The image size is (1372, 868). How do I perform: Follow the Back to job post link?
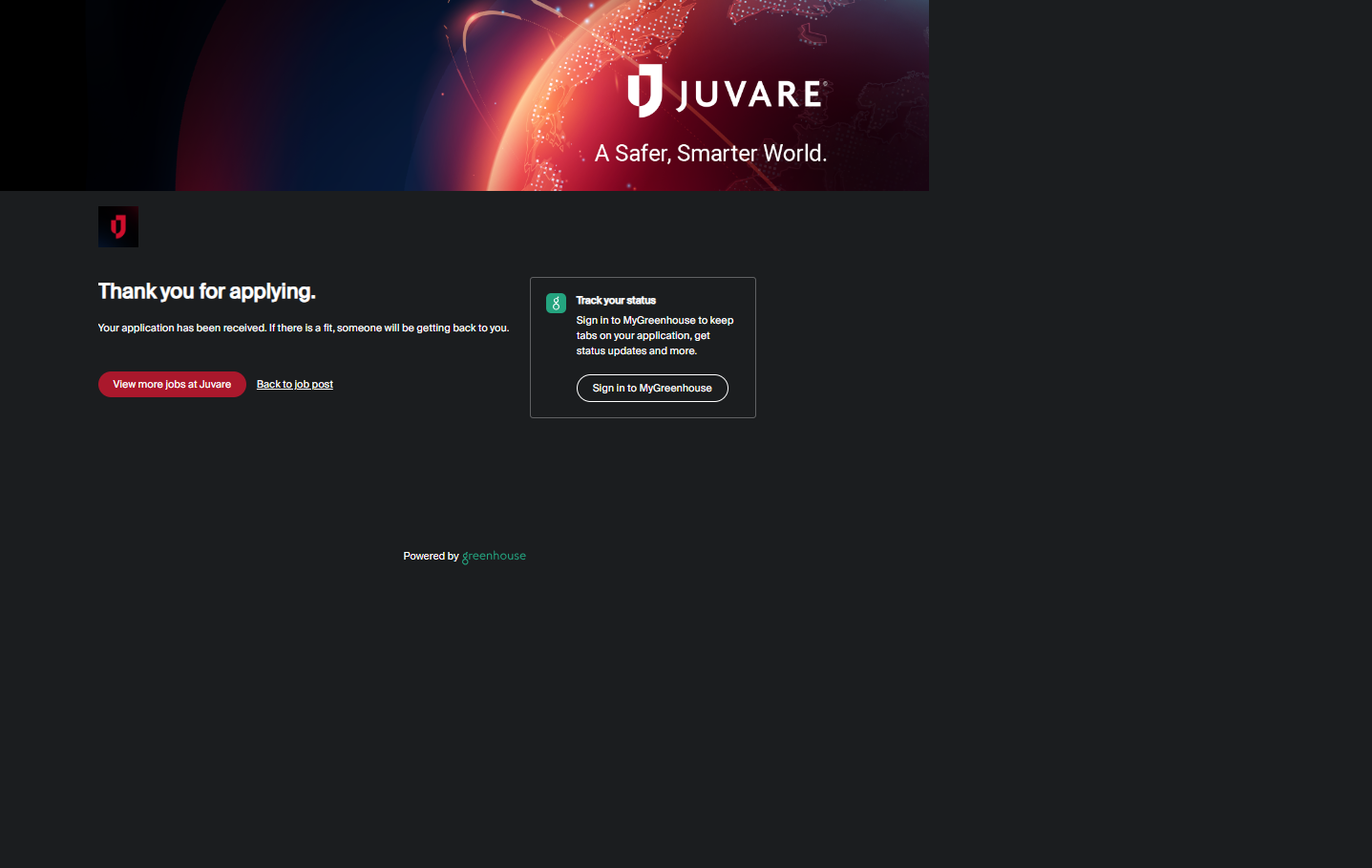pyautogui.click(x=294, y=385)
